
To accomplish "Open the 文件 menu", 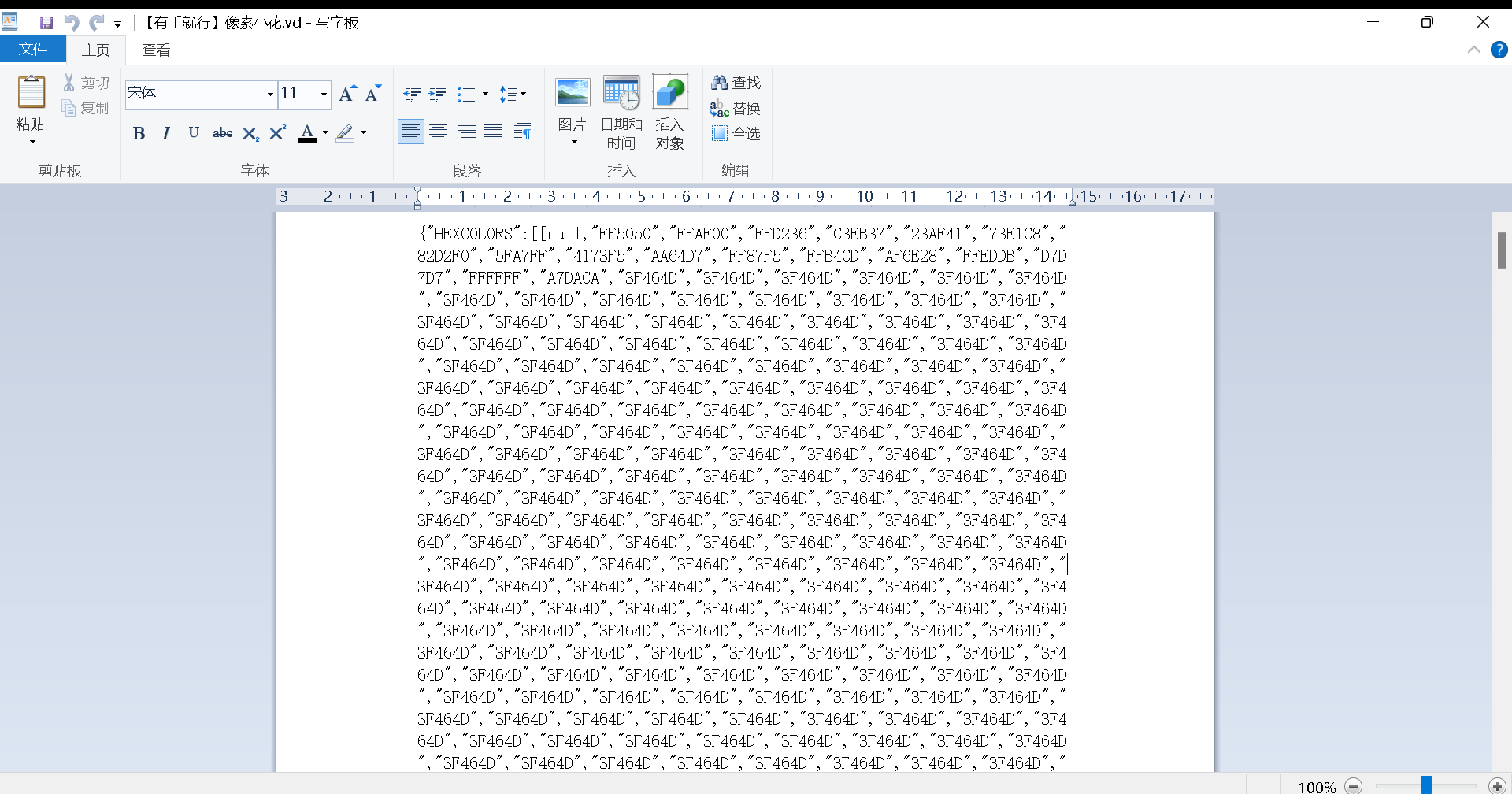I will click(x=33, y=50).
